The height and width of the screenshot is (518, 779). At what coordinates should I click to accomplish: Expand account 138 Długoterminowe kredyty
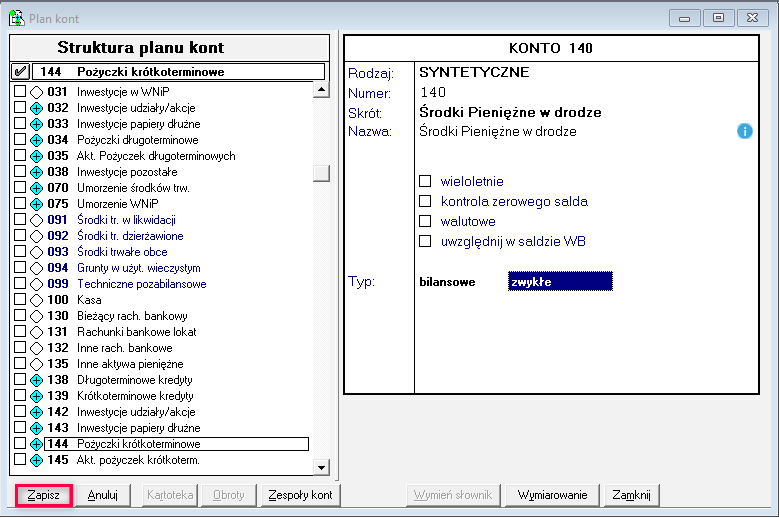coord(37,380)
